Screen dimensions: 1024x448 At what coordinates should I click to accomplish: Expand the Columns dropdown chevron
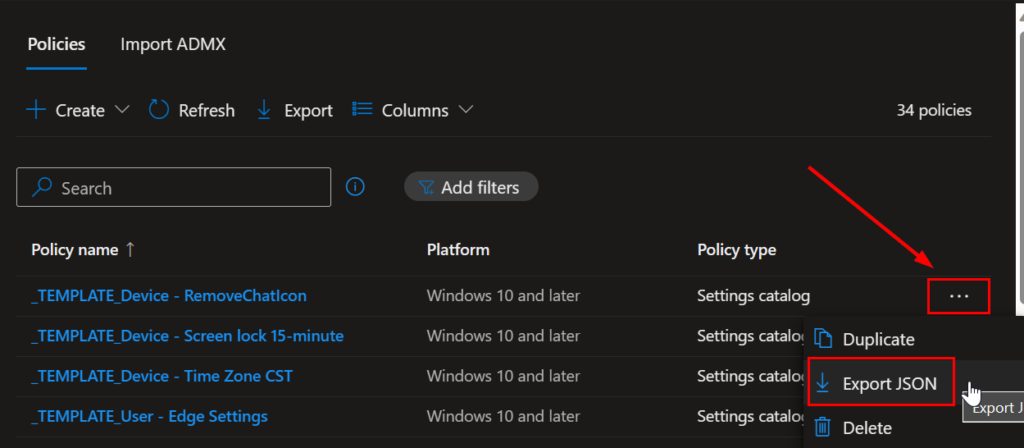pos(465,110)
